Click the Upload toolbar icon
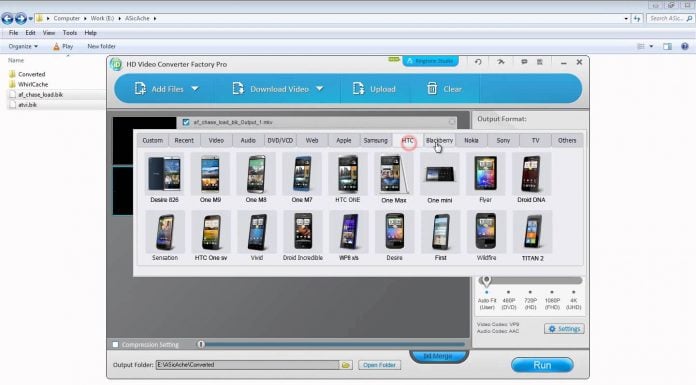This screenshot has height=385, width=696. click(358, 89)
